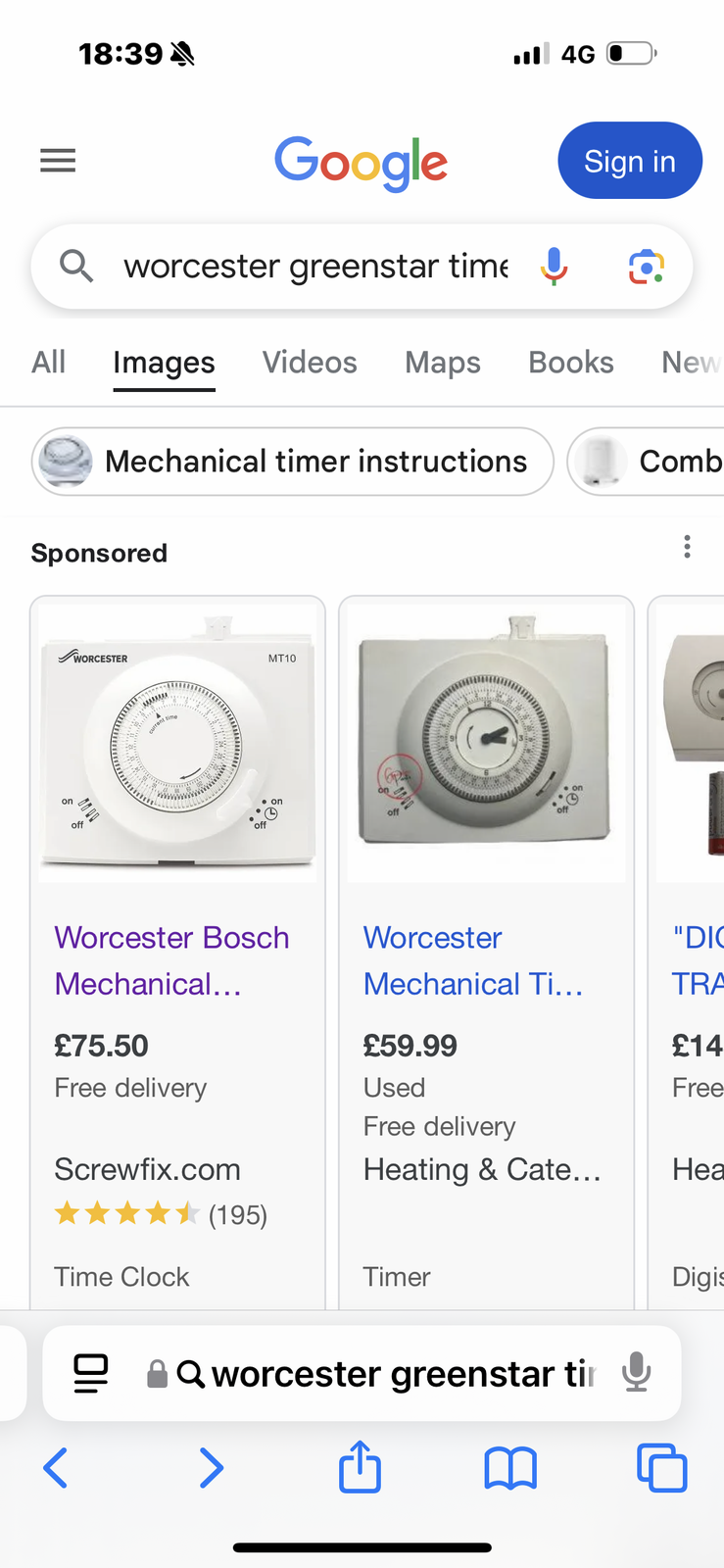Open Safari page settings icon
This screenshot has height=1568, width=724.
pyautogui.click(x=91, y=1374)
